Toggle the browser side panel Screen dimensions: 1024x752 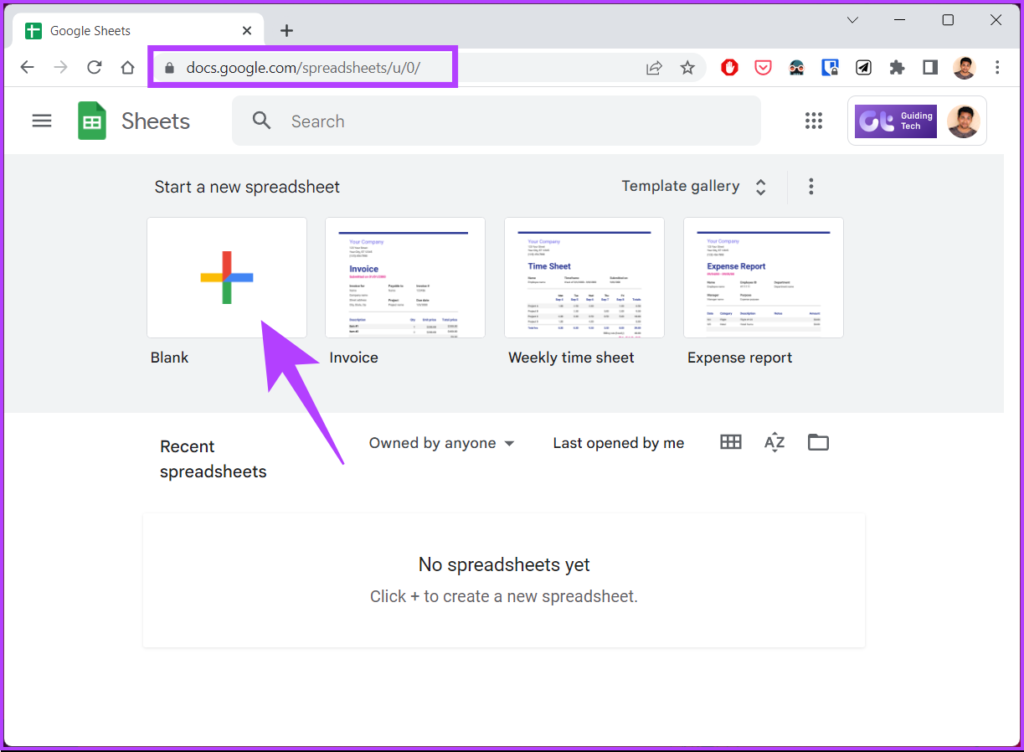point(930,67)
